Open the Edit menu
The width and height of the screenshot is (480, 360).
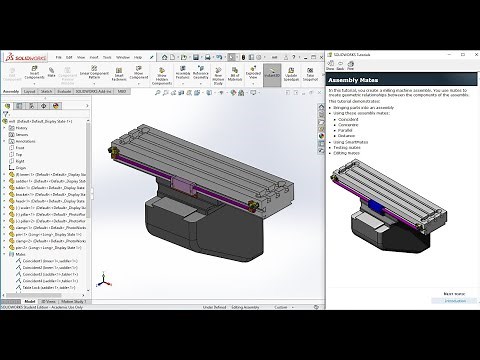(69, 57)
